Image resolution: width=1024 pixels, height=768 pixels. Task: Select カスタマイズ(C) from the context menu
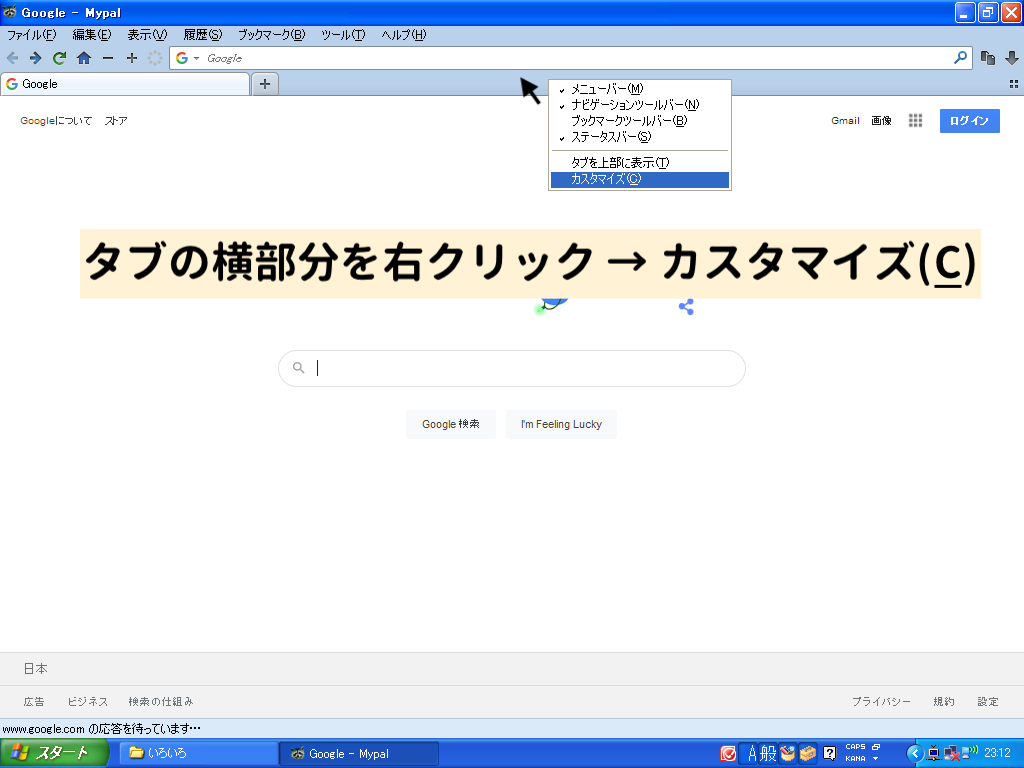(x=640, y=179)
